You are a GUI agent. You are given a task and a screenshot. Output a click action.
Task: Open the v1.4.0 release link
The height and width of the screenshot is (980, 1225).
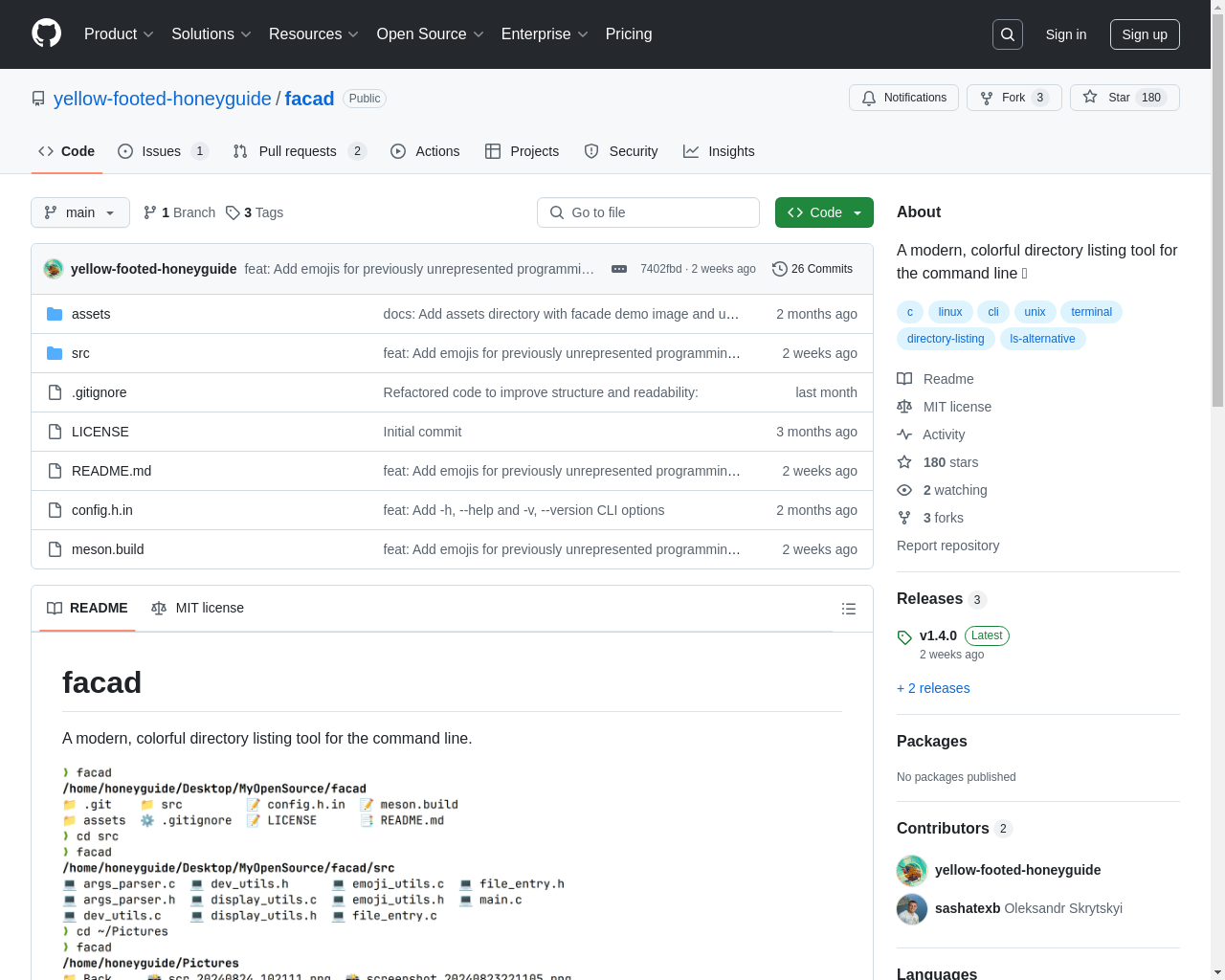938,635
